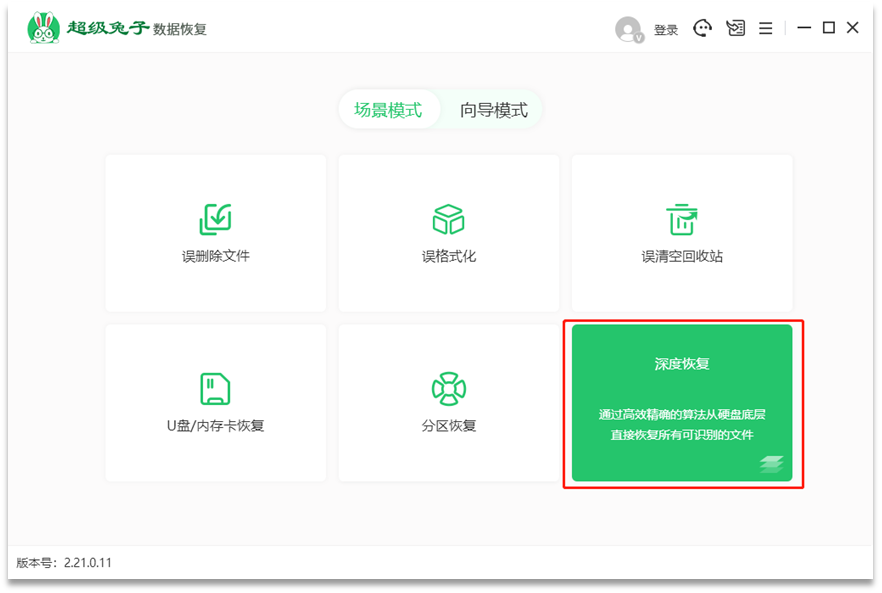Minimize the data recovery window
Screen dimensions: 882x593
click(x=803, y=28)
